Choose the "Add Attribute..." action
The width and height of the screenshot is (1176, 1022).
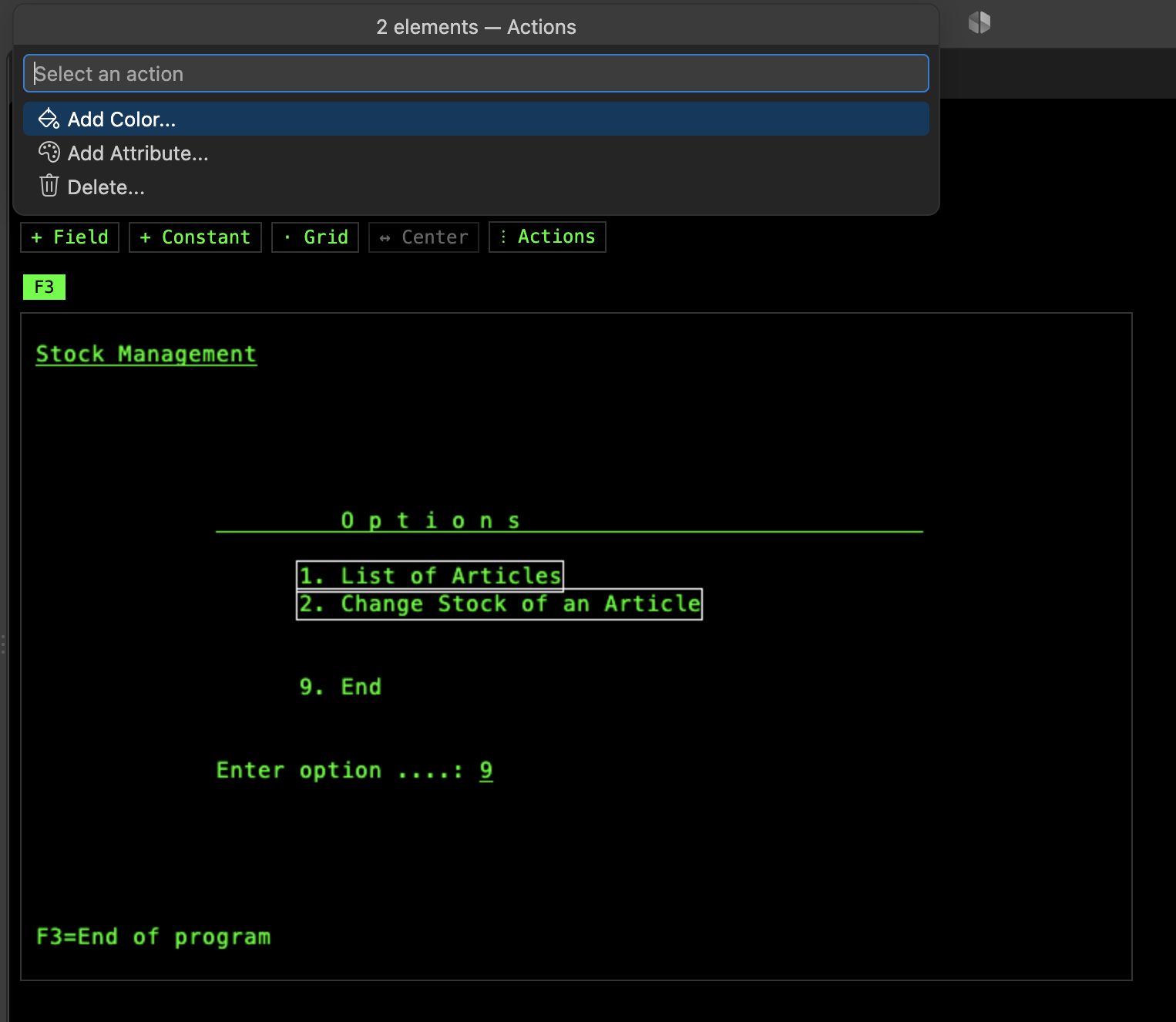tap(475, 153)
